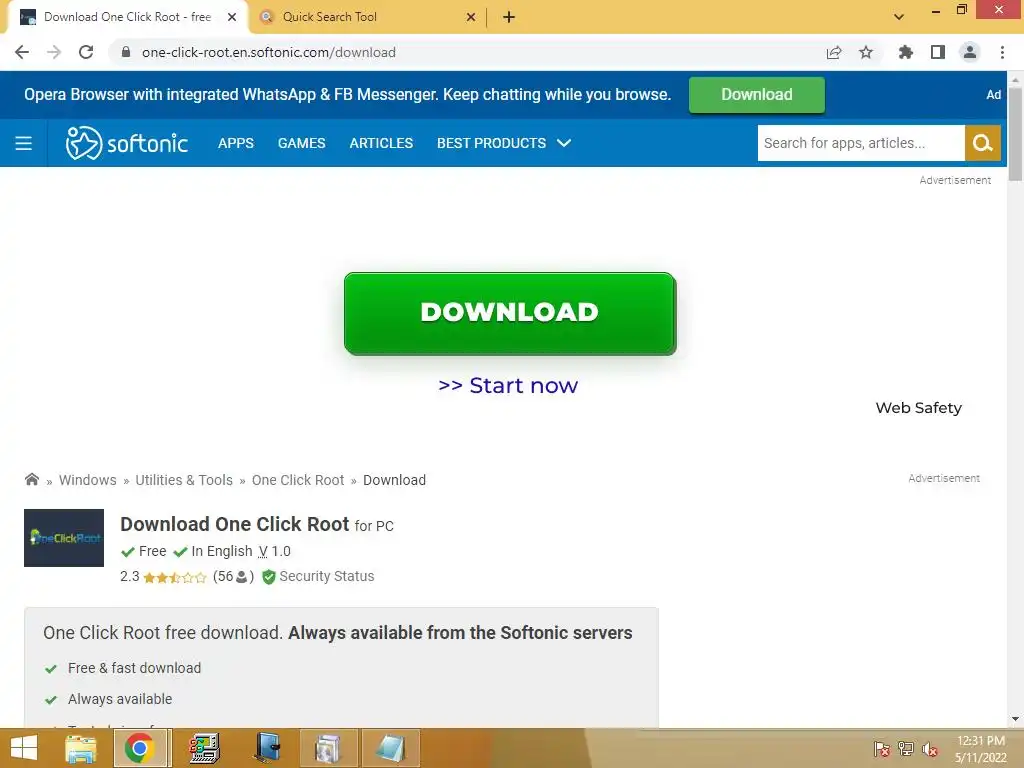Open One Click Root breadcrumb link

coord(298,480)
